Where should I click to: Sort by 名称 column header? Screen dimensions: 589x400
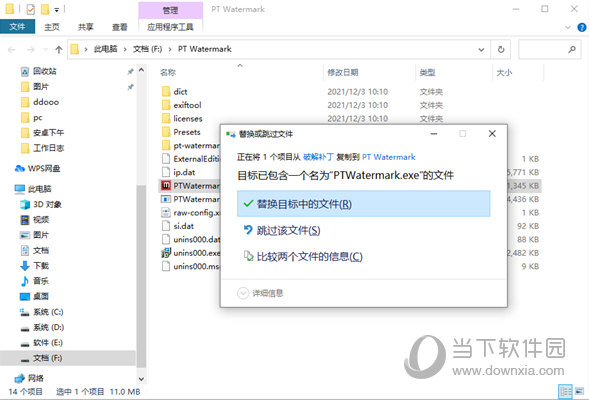[168, 72]
